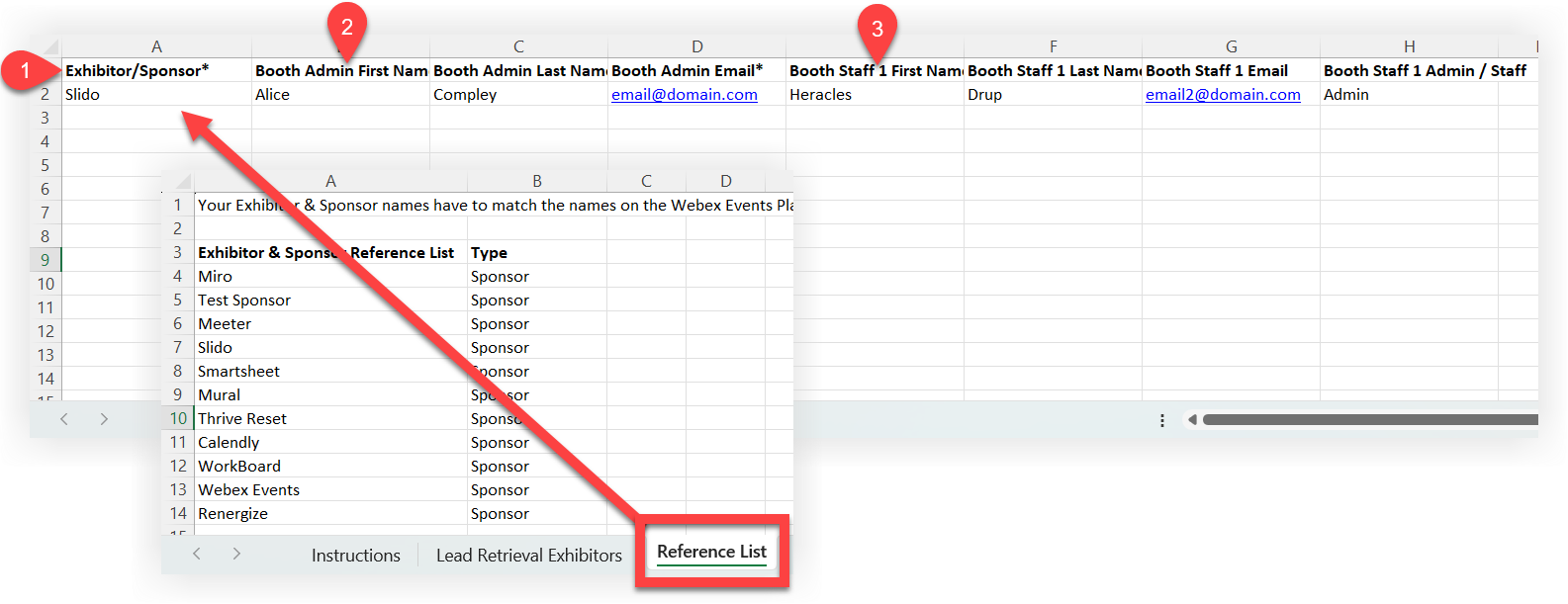Select the Compley cell
Image resolution: width=1568 pixels, height=604 pixels.
tap(518, 94)
